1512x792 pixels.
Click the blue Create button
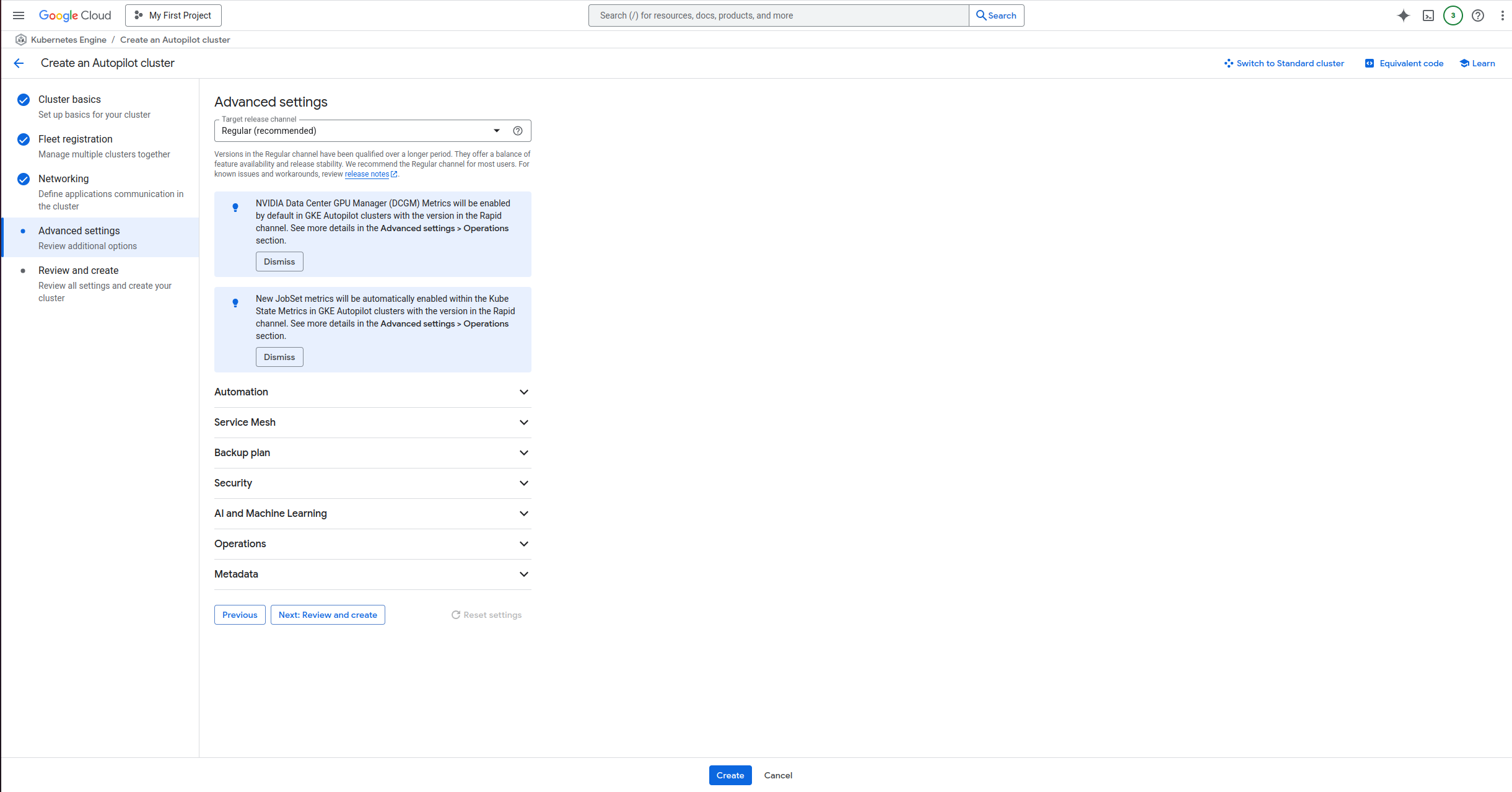(x=730, y=775)
